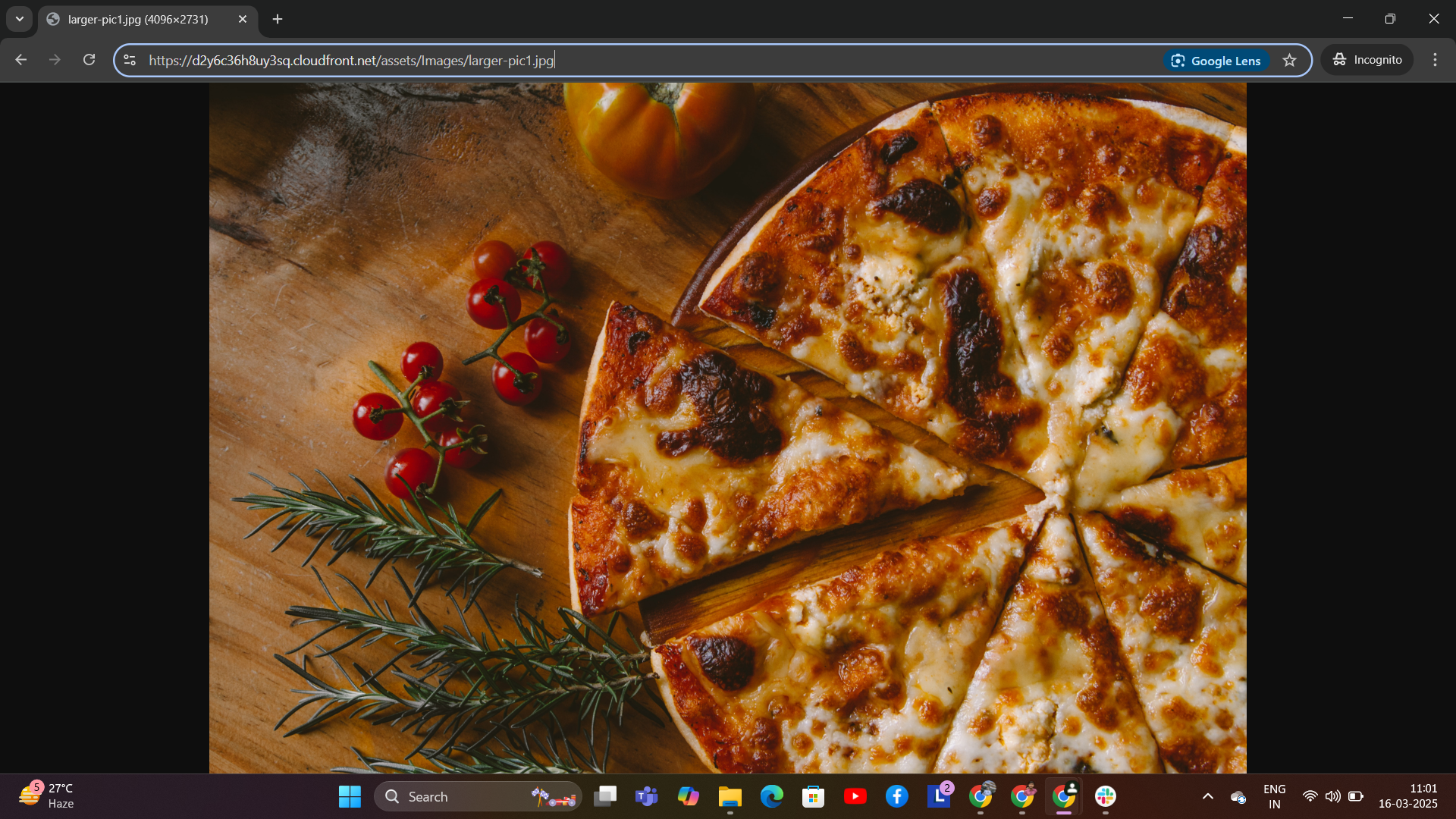Image resolution: width=1456 pixels, height=819 pixels.
Task: Minimize the Chrome window
Action: click(1348, 18)
